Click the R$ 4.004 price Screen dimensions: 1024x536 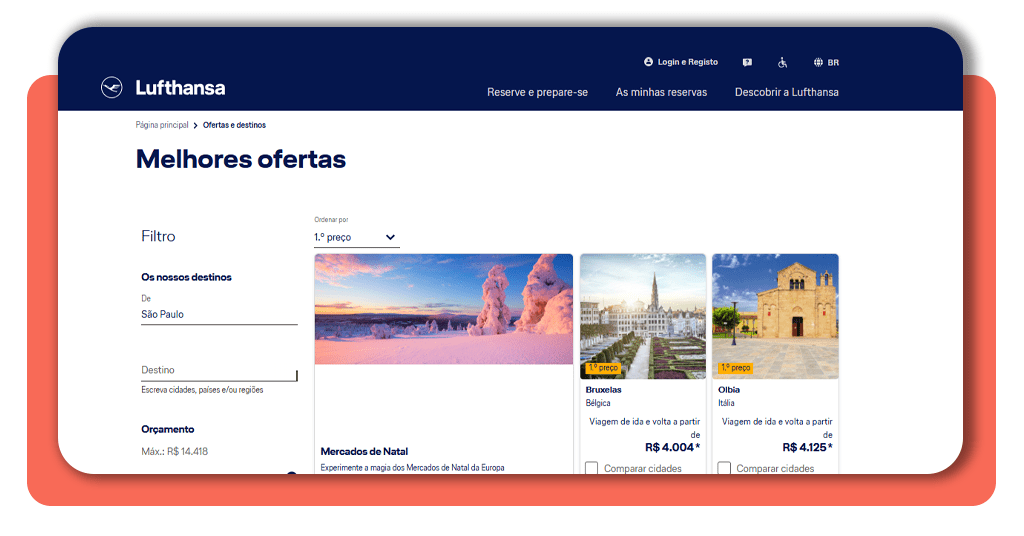tap(673, 447)
